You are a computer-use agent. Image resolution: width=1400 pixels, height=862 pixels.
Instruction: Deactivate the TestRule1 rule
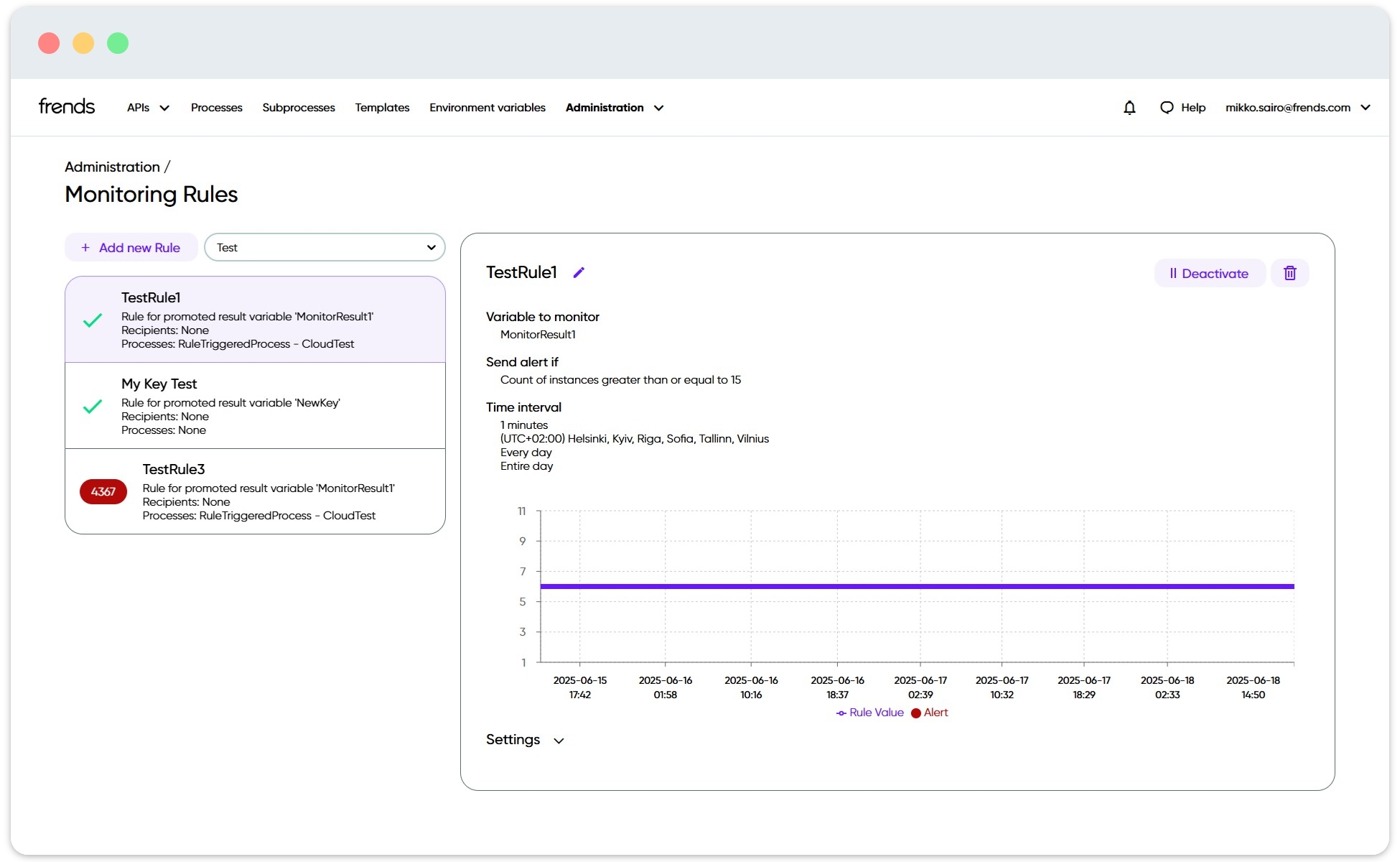(x=1209, y=273)
